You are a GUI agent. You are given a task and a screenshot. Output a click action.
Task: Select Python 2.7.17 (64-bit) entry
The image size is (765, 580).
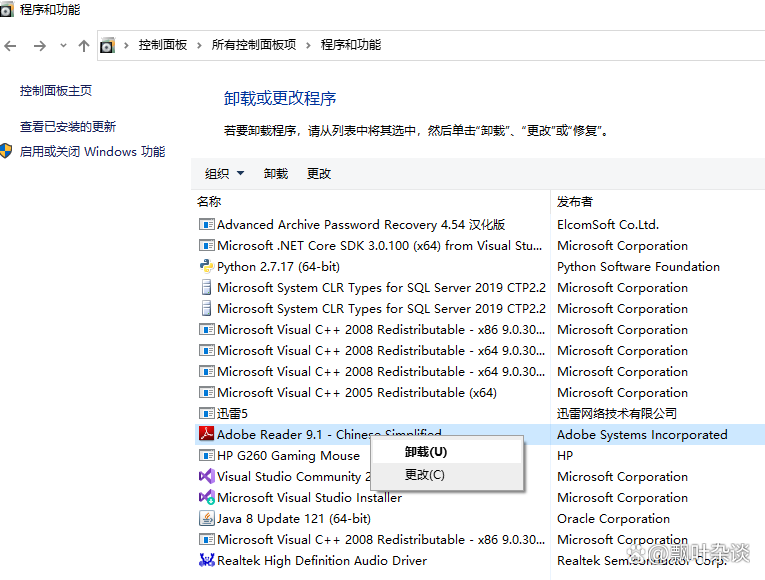pyautogui.click(x=279, y=266)
